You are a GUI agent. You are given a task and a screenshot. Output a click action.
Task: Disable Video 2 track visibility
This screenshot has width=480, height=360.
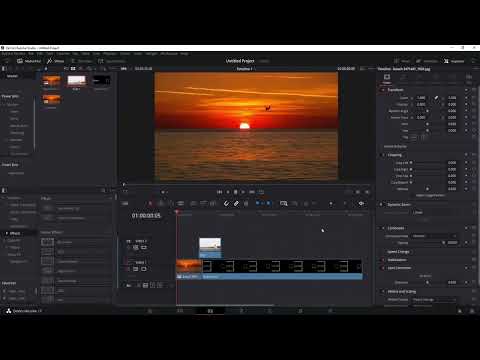[x=144, y=247]
